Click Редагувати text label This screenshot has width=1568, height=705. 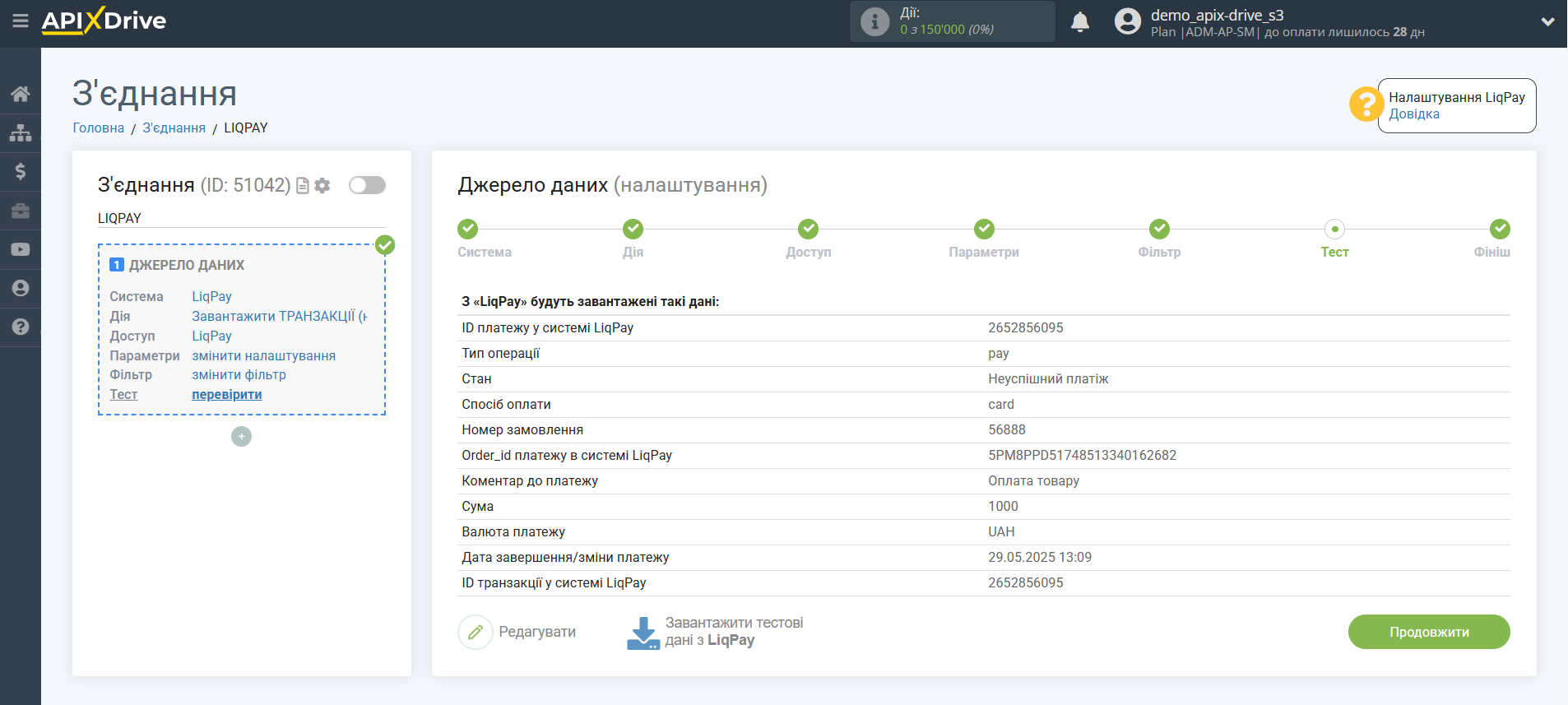pos(537,632)
